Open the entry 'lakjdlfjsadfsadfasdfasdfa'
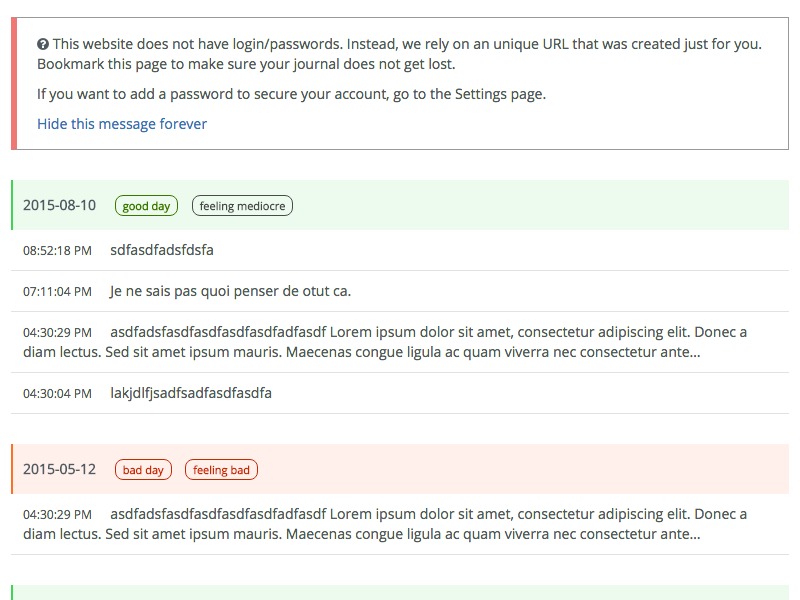Screen dimensions: 800x600 pos(191,393)
